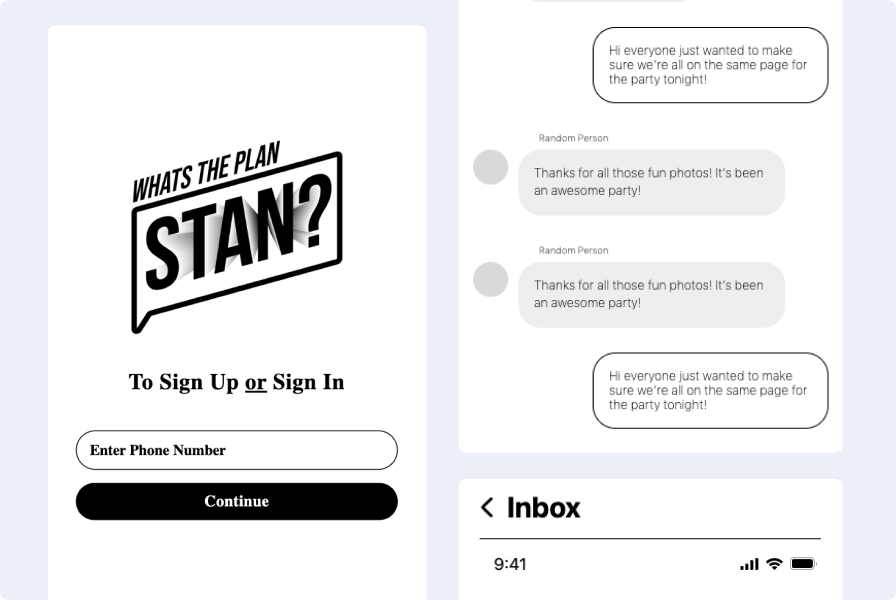Open the upper gray "Thanks for all" message

pos(651,182)
